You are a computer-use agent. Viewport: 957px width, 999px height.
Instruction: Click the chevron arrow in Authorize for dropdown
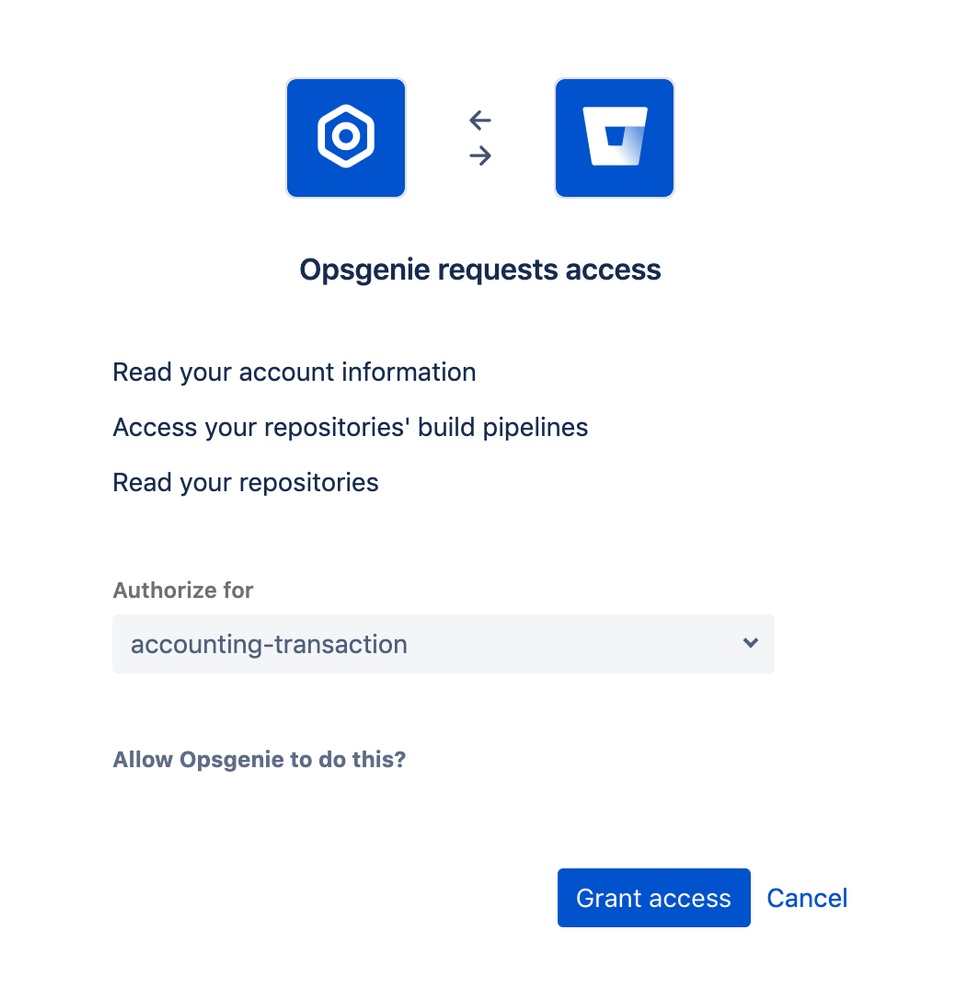751,643
